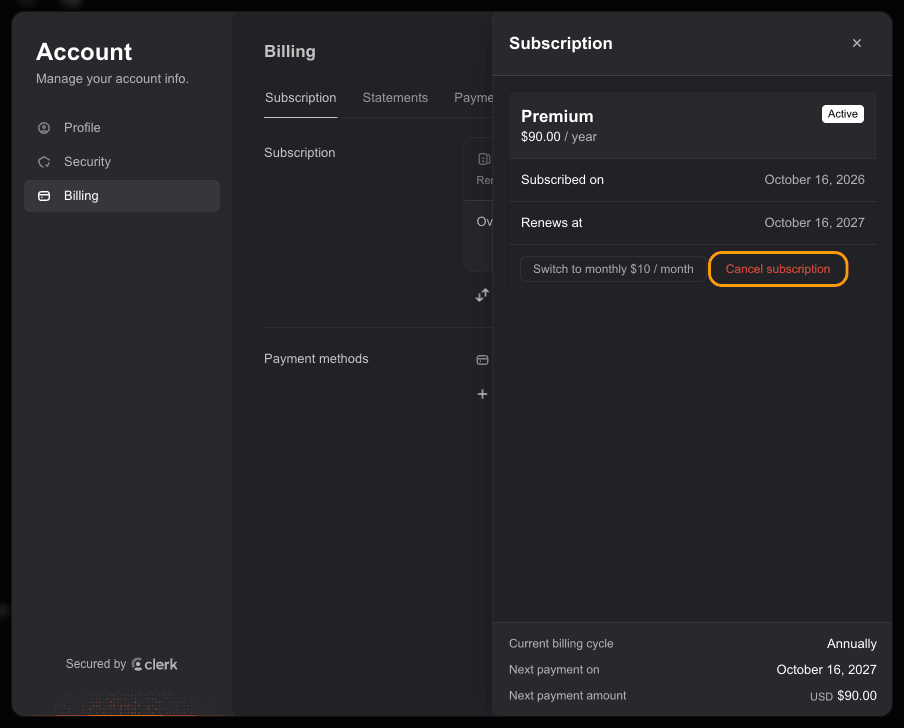Click the Current billing cycle label
Screen dimensions: 904x728
pyautogui.click(x=561, y=644)
